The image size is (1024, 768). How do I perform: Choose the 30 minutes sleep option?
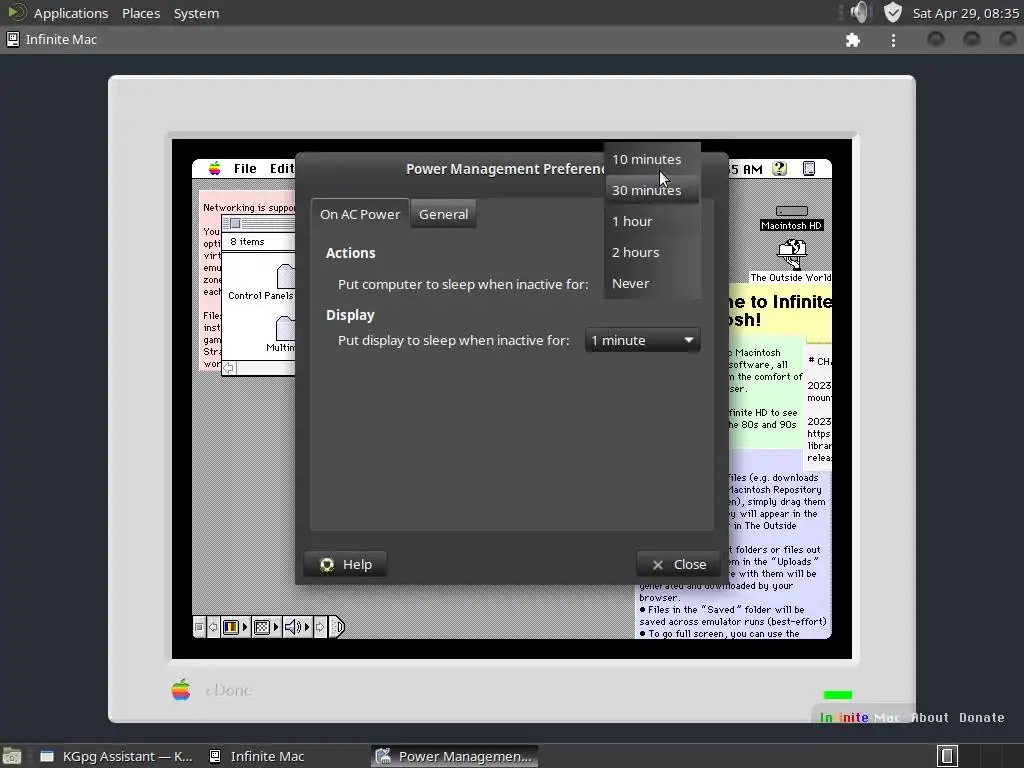(652, 190)
